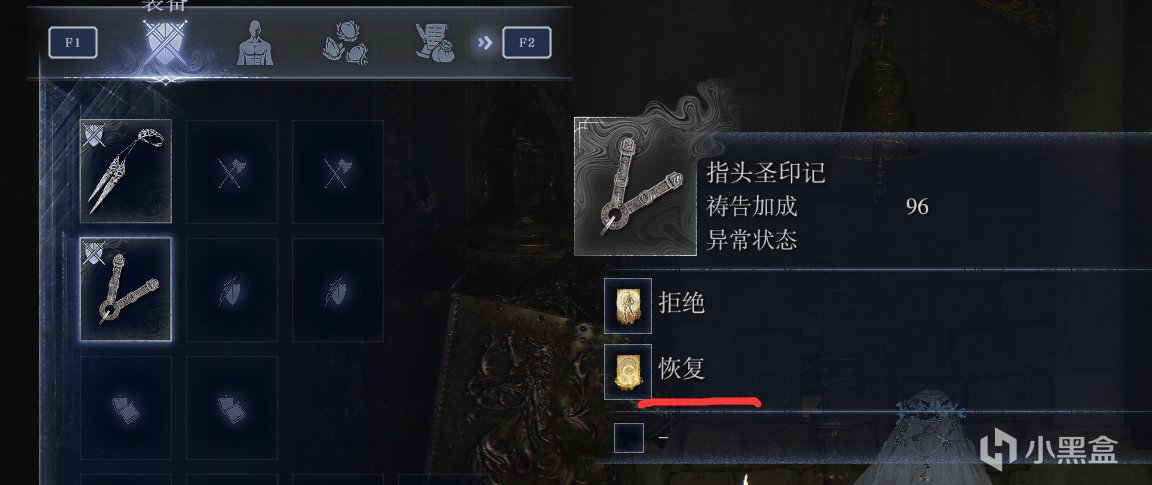Click the 指头圣印记 item preview thumbnail
Screen dimensions: 1152x485
click(635, 186)
